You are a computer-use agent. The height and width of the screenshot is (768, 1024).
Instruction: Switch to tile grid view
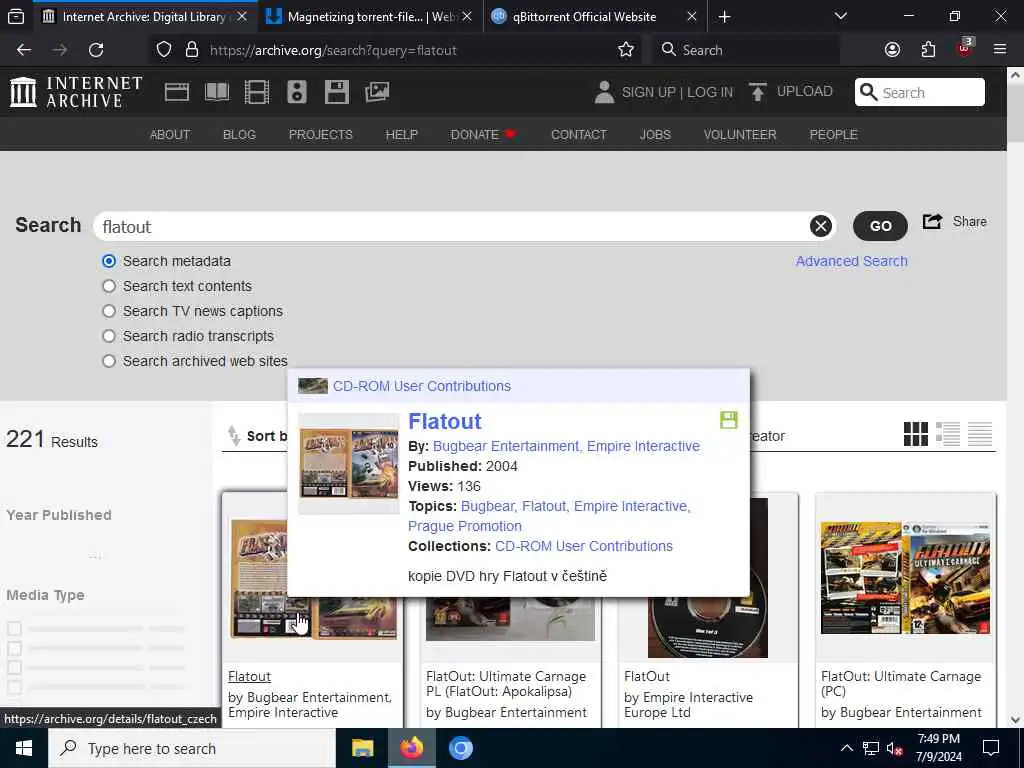pos(916,434)
